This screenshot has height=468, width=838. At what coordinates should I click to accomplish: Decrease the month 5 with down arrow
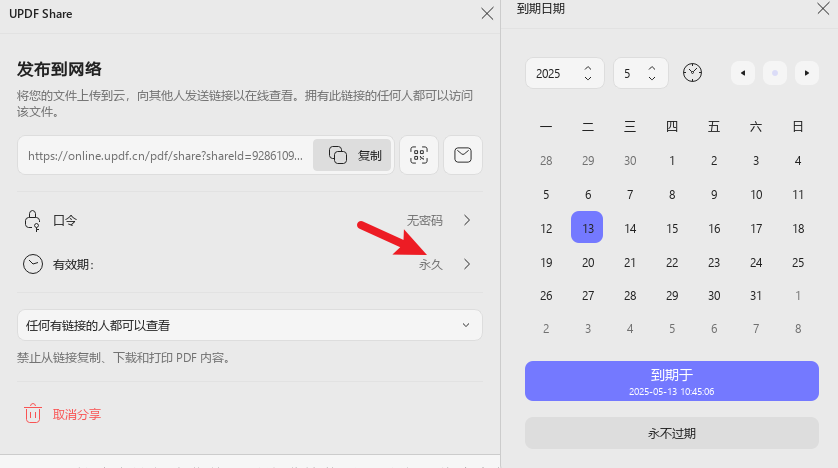pyautogui.click(x=652, y=78)
